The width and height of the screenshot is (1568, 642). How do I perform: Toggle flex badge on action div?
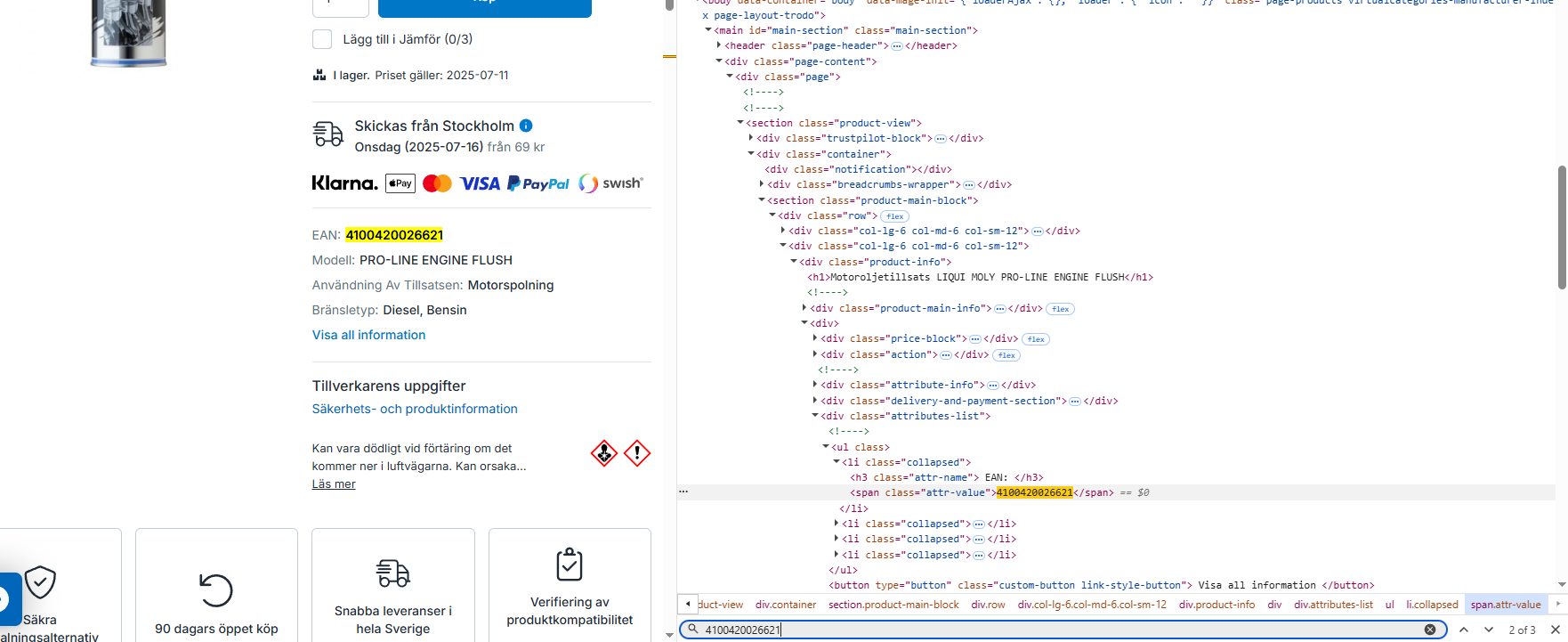(1006, 355)
